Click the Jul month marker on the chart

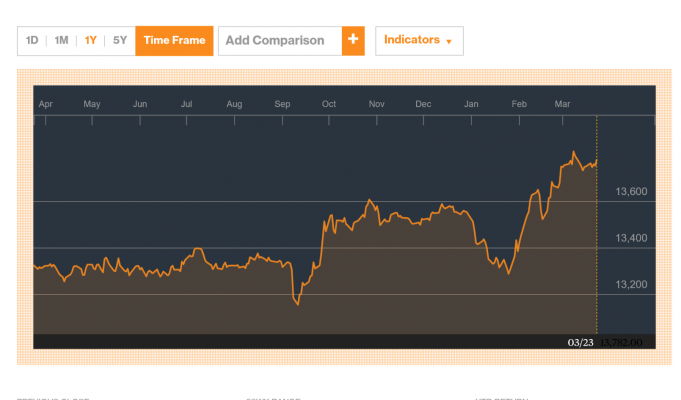pos(187,104)
